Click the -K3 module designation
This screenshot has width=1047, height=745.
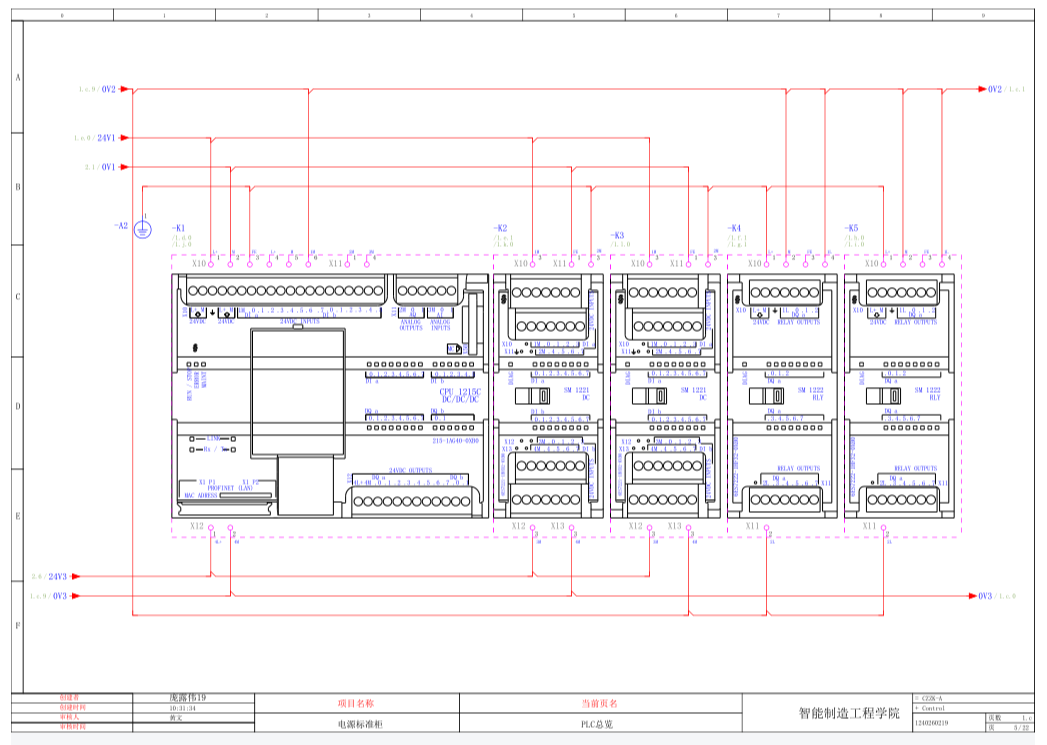tap(617, 236)
